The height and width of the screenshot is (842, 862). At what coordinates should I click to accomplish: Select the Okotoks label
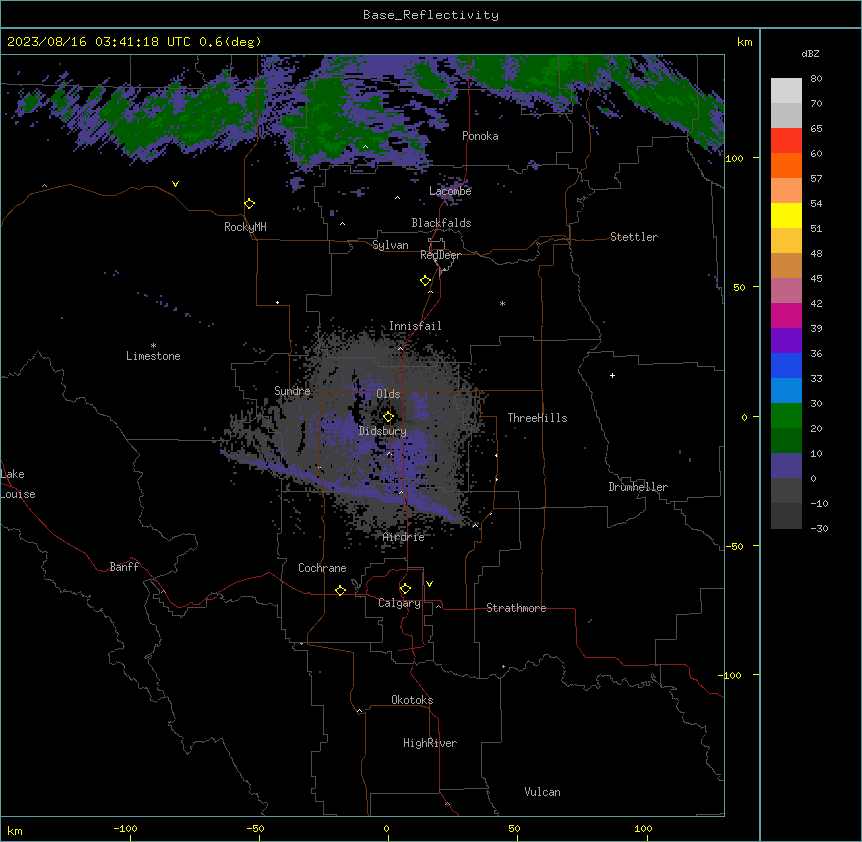click(412, 700)
